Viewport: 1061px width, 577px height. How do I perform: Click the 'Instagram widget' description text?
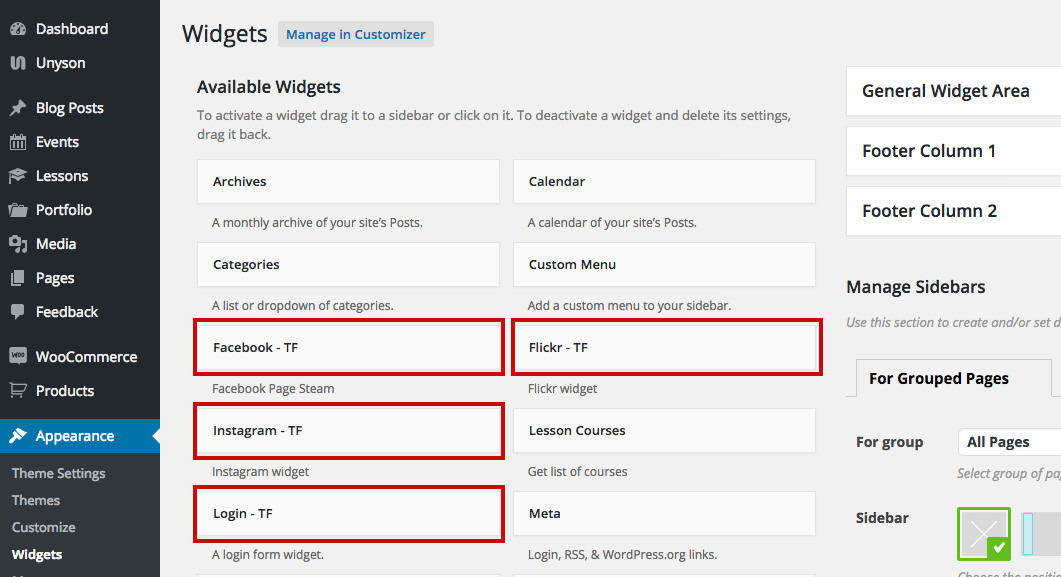tap(261, 471)
